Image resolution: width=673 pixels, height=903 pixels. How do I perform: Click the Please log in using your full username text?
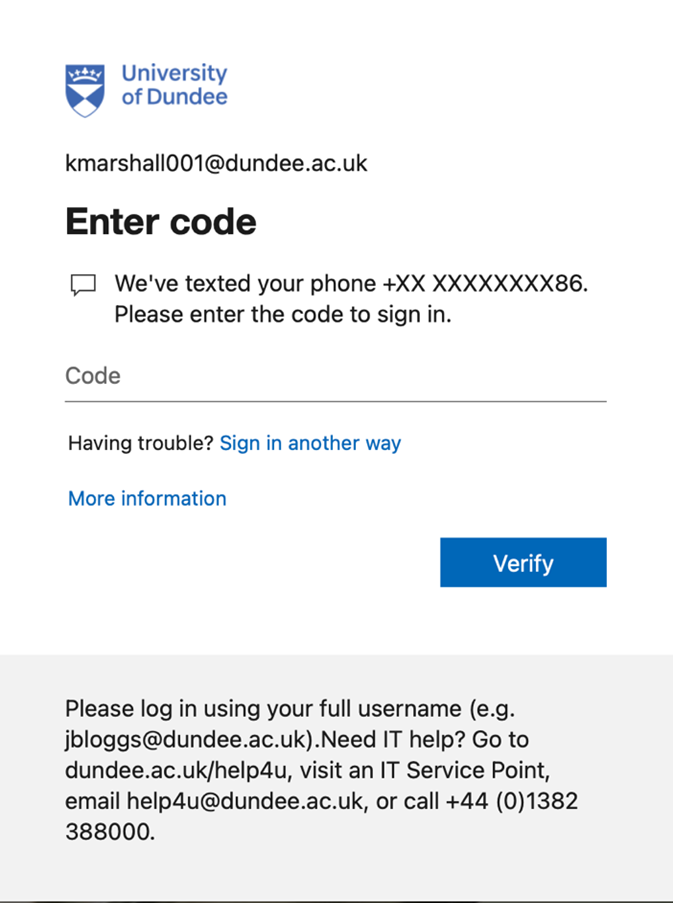click(263, 708)
